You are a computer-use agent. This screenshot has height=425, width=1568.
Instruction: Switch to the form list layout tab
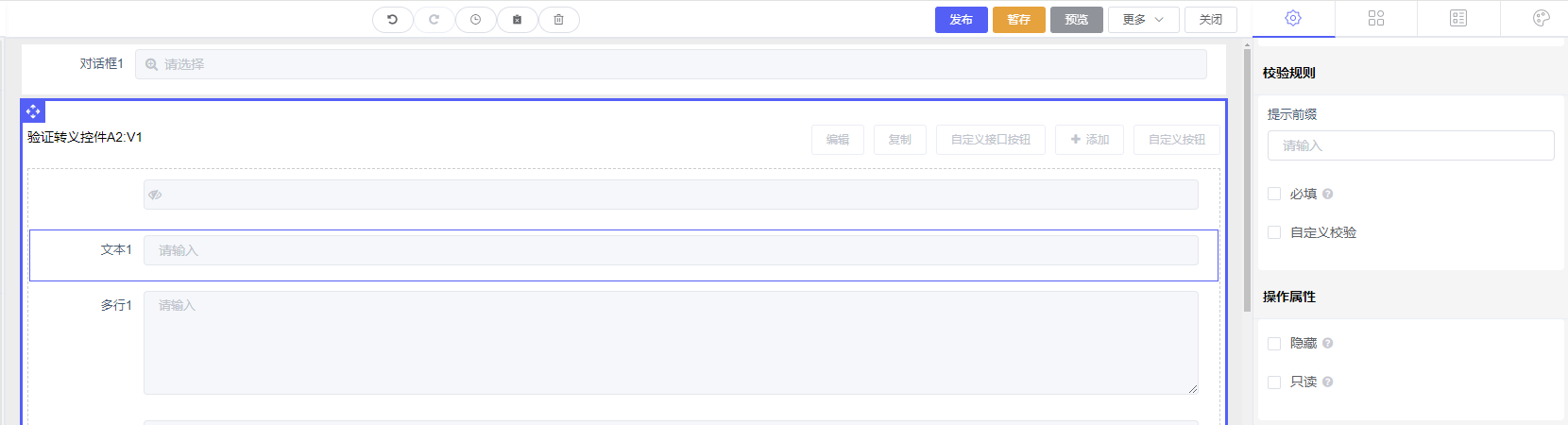click(1458, 19)
